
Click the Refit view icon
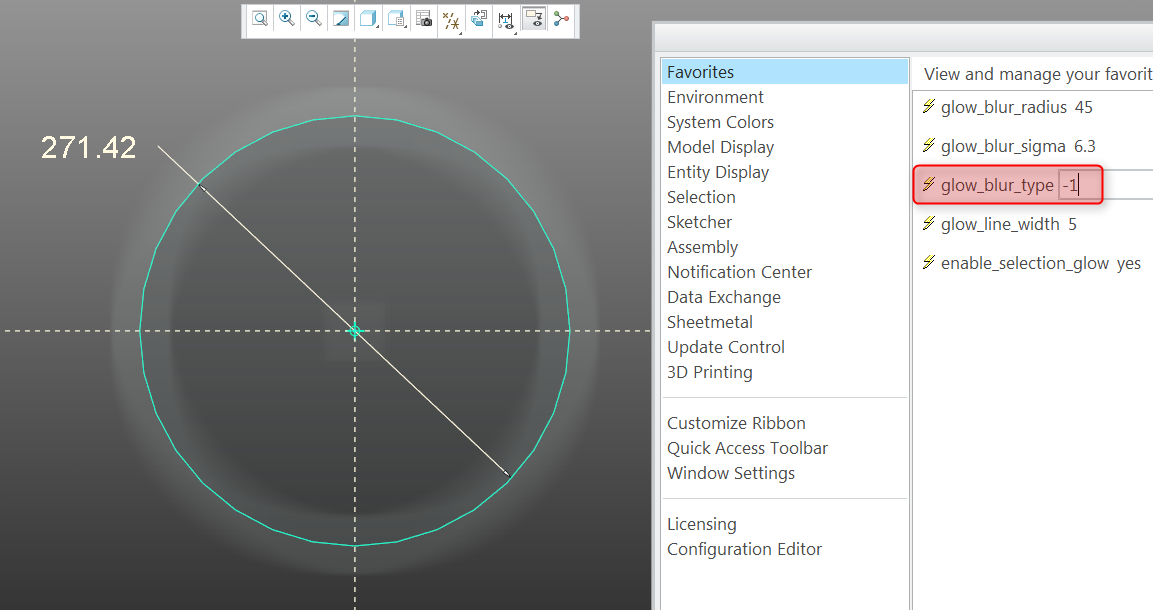(260, 19)
